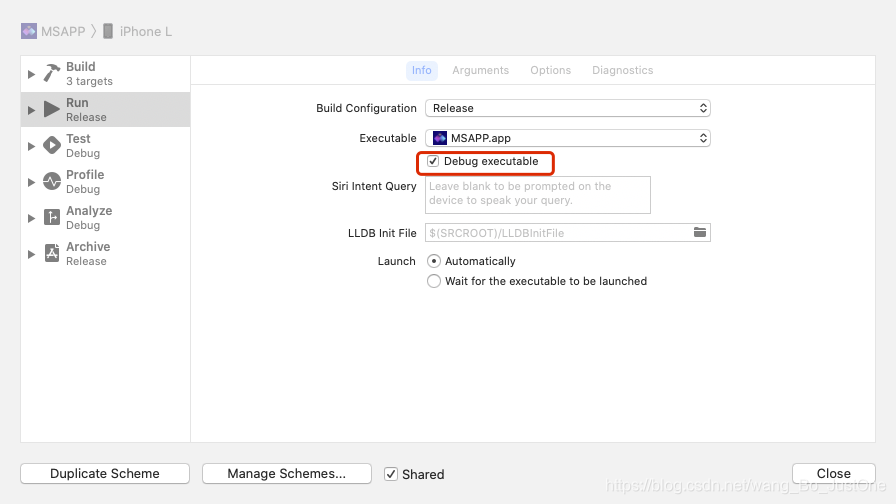Image resolution: width=896 pixels, height=504 pixels.
Task: Click the Close button
Action: point(834,474)
